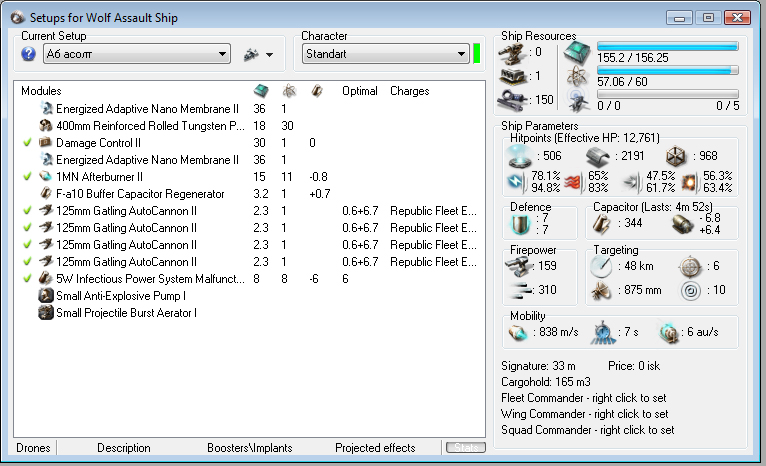Screen dimensions: 766x466
Task: Click the Small Anti-Explosive Pump I rig icon
Action: tap(46, 295)
